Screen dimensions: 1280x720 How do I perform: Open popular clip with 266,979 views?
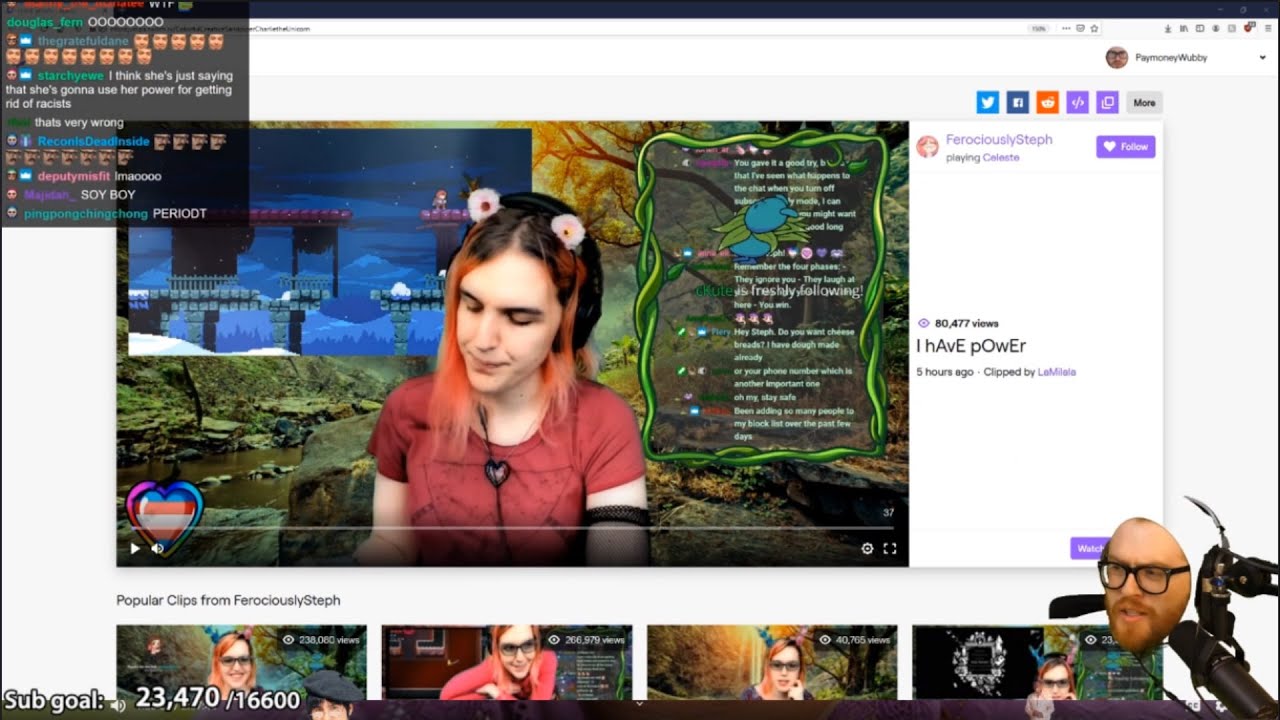tap(507, 662)
